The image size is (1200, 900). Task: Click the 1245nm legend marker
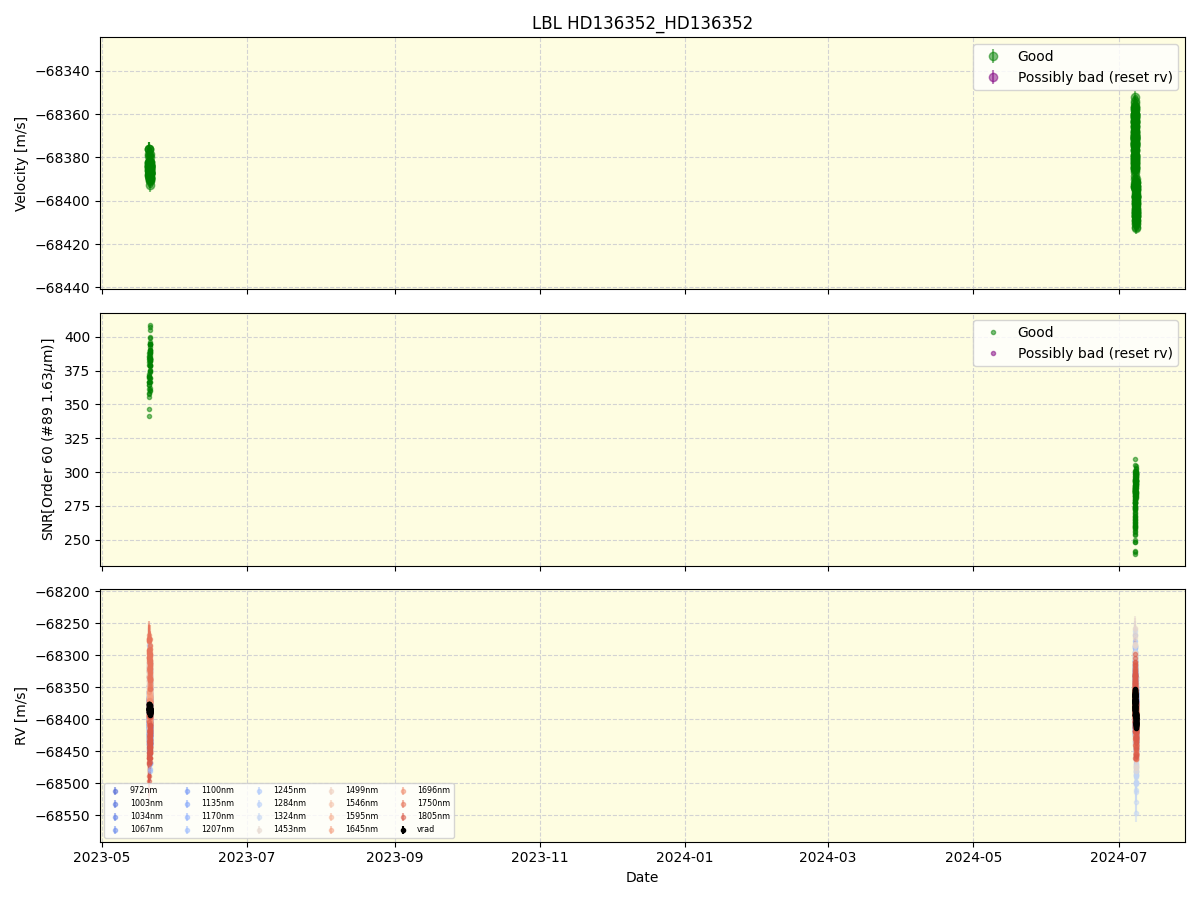pyautogui.click(x=259, y=791)
